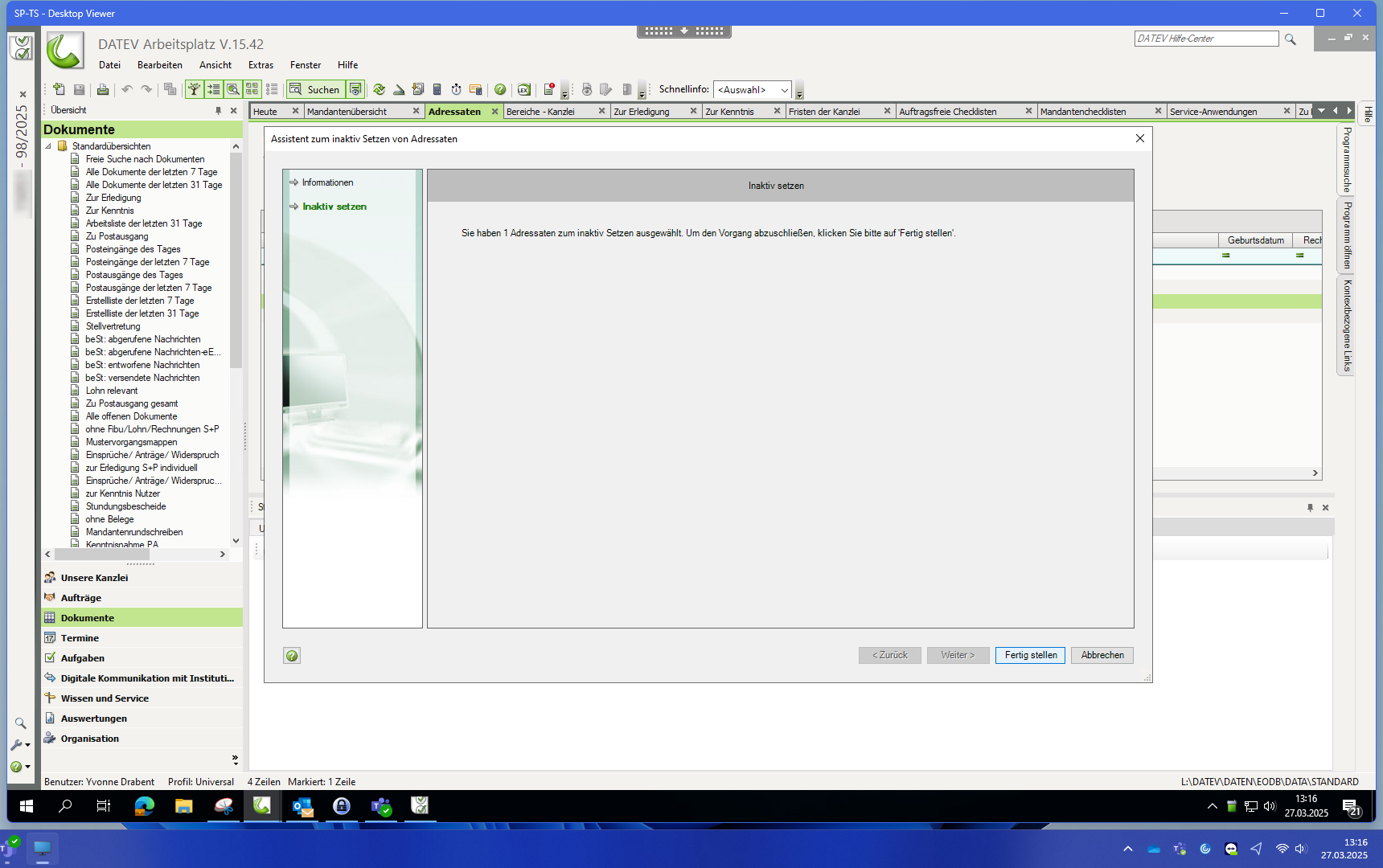Viewport: 1383px width, 868px height.
Task: Open the LEXinform icon in the toolbar
Action: point(523,89)
